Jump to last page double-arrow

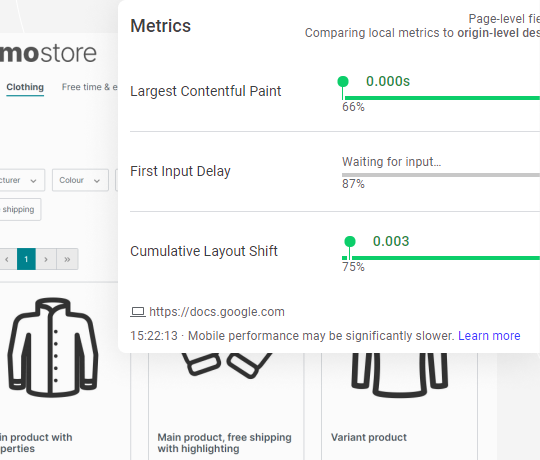pos(67,259)
